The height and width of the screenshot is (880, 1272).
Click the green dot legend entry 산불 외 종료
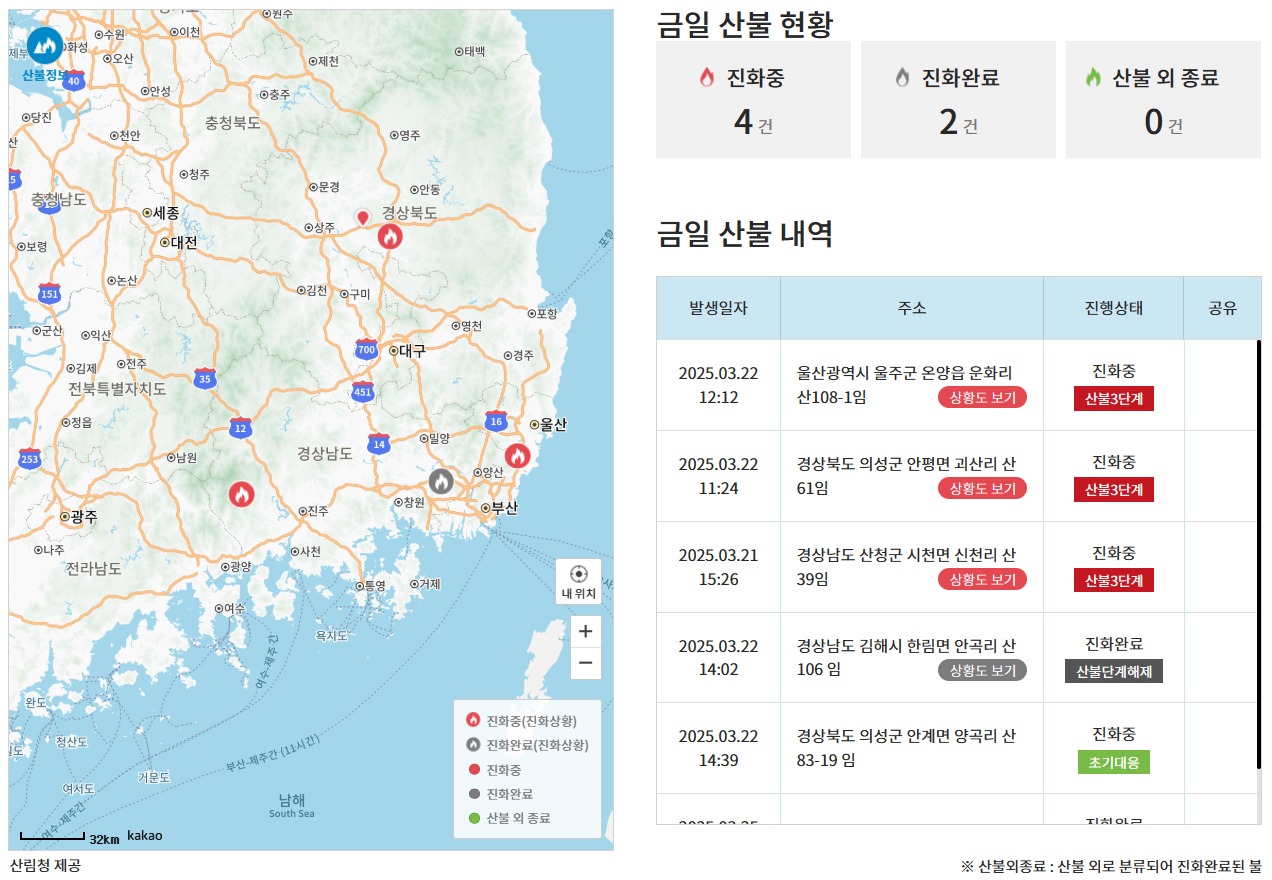(x=474, y=818)
